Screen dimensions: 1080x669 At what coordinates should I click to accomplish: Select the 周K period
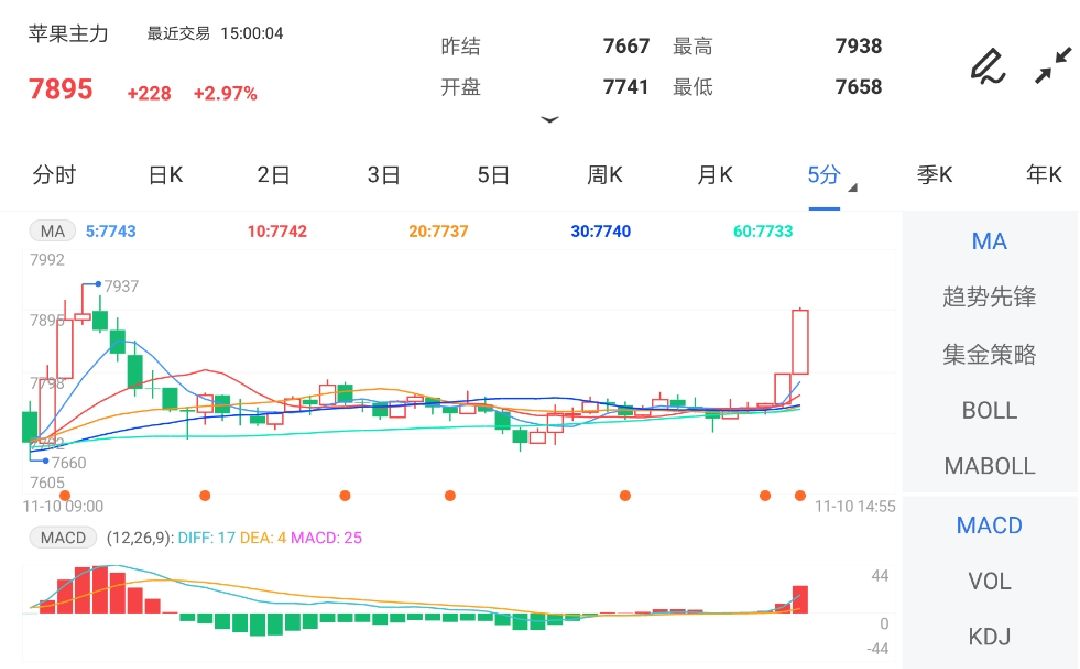tap(606, 174)
